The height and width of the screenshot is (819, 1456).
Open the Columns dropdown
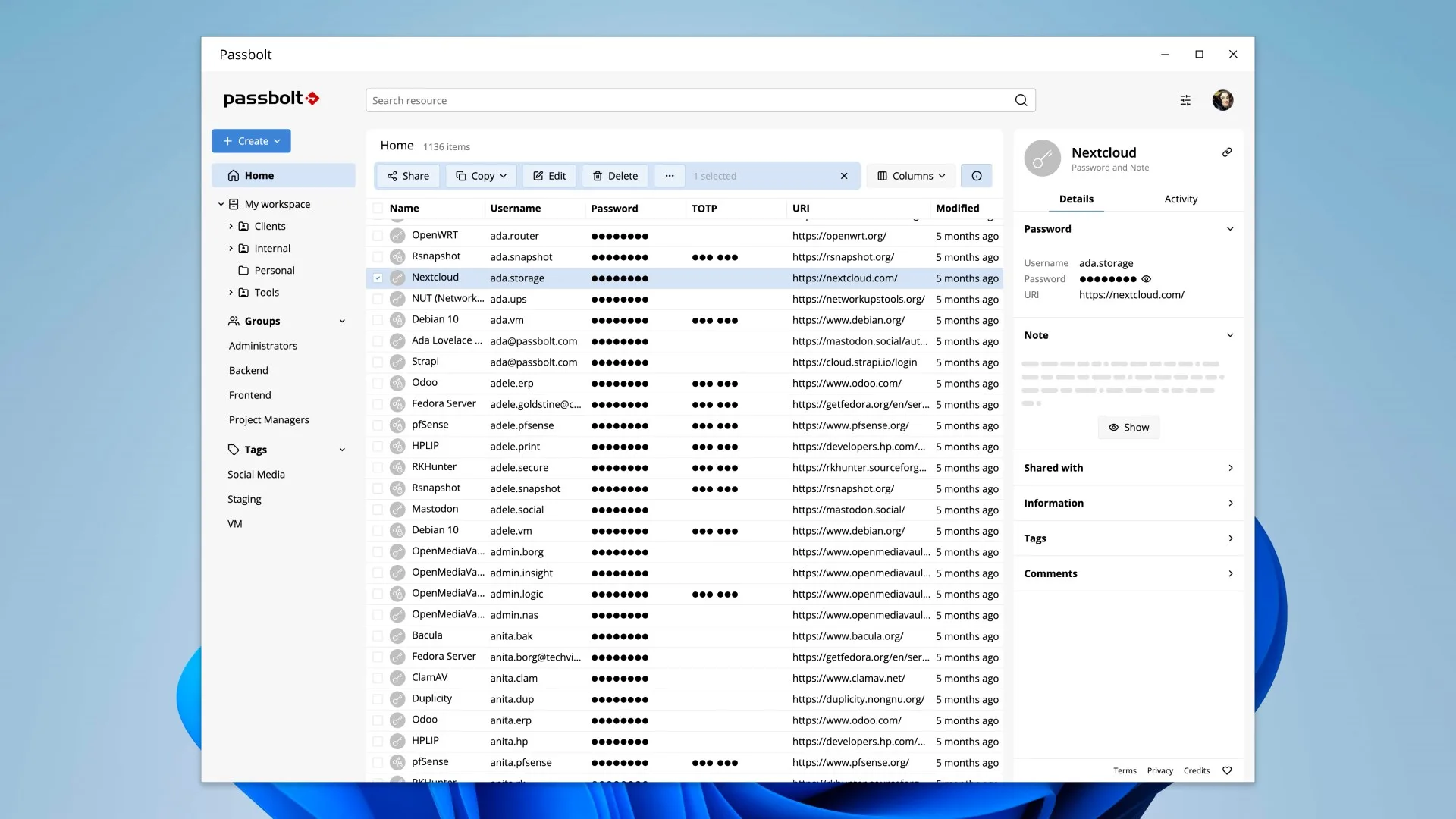click(x=911, y=176)
